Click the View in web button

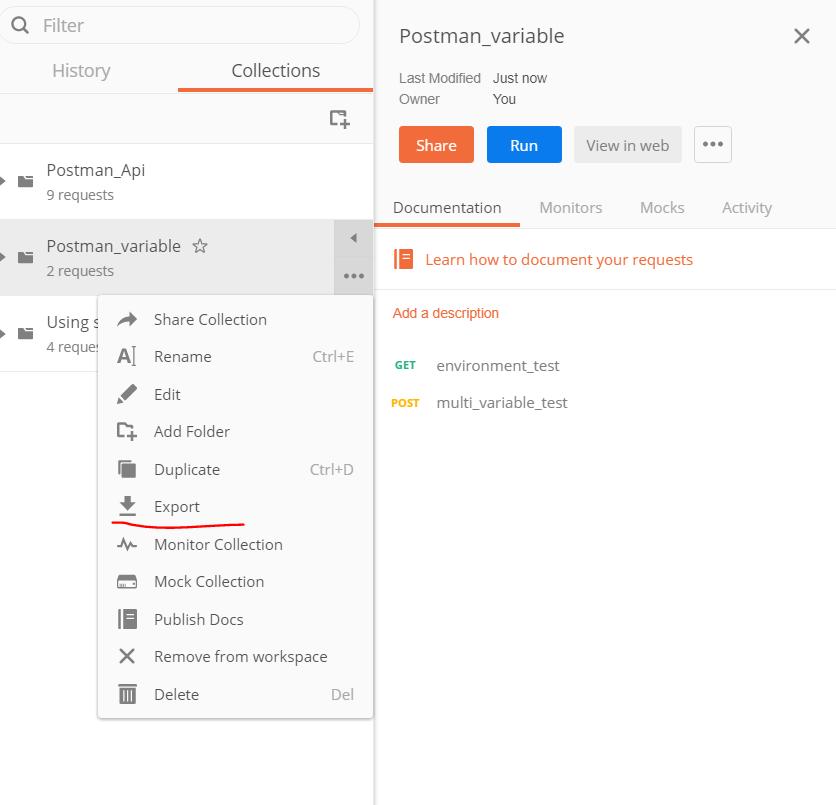pyautogui.click(x=628, y=144)
